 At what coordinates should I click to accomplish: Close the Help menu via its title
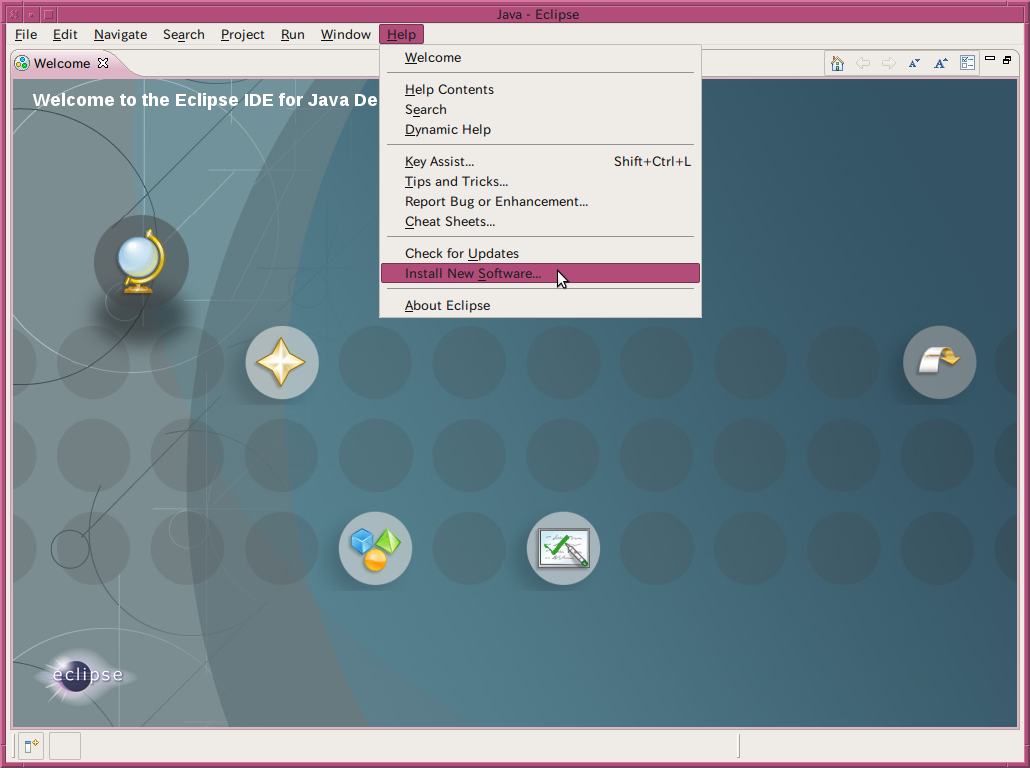coord(401,34)
